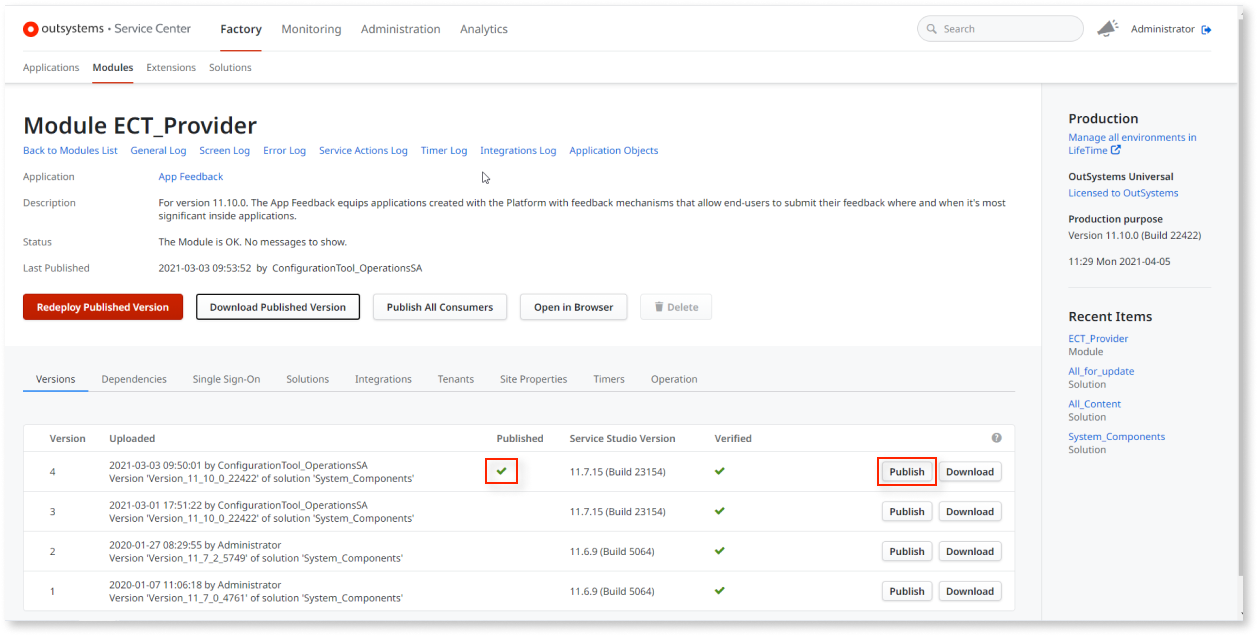1258x636 pixels.
Task: Click the logout icon beside Administrator
Action: (x=1209, y=29)
